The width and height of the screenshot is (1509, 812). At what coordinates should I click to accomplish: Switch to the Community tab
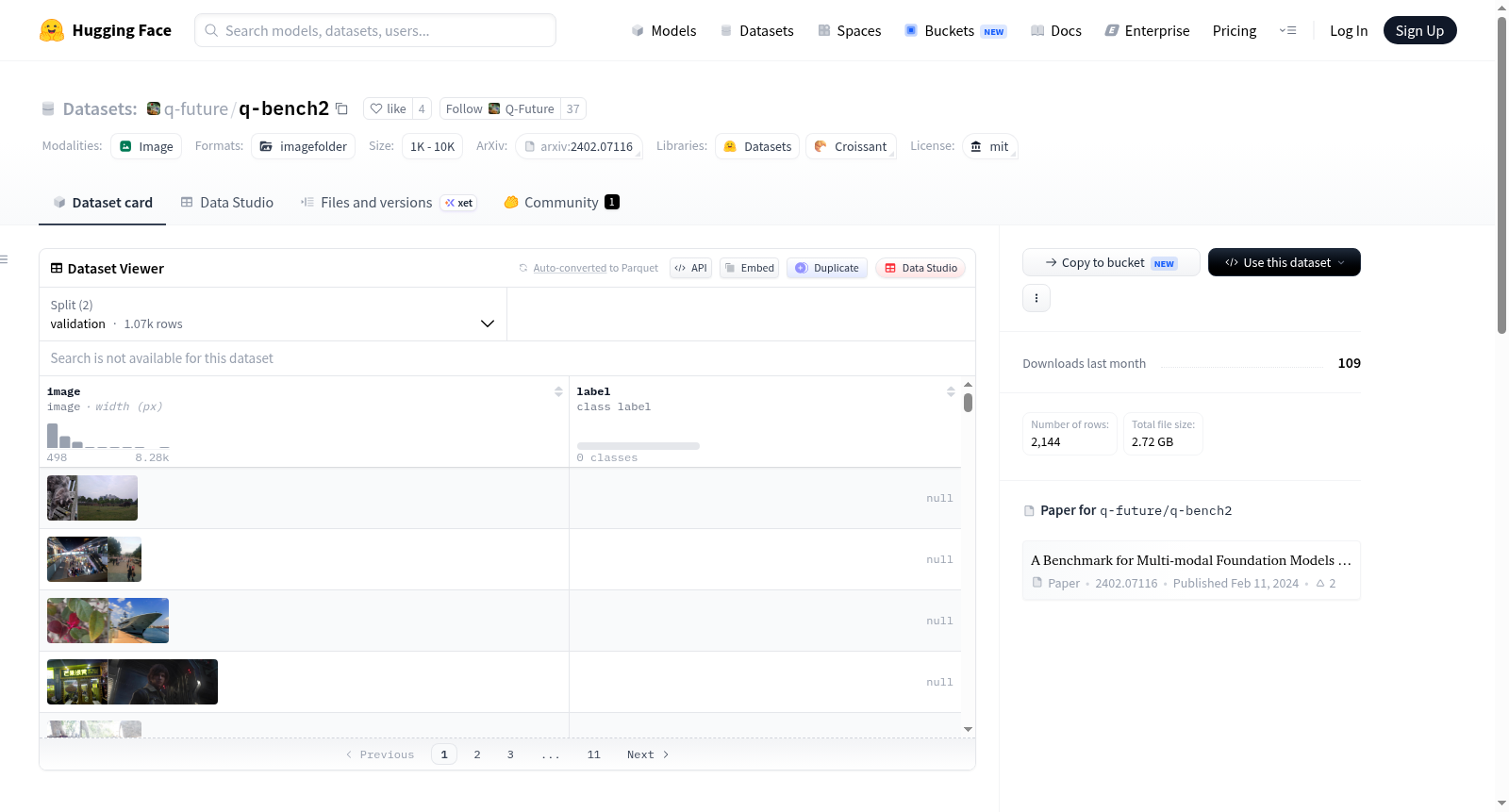tap(561, 203)
